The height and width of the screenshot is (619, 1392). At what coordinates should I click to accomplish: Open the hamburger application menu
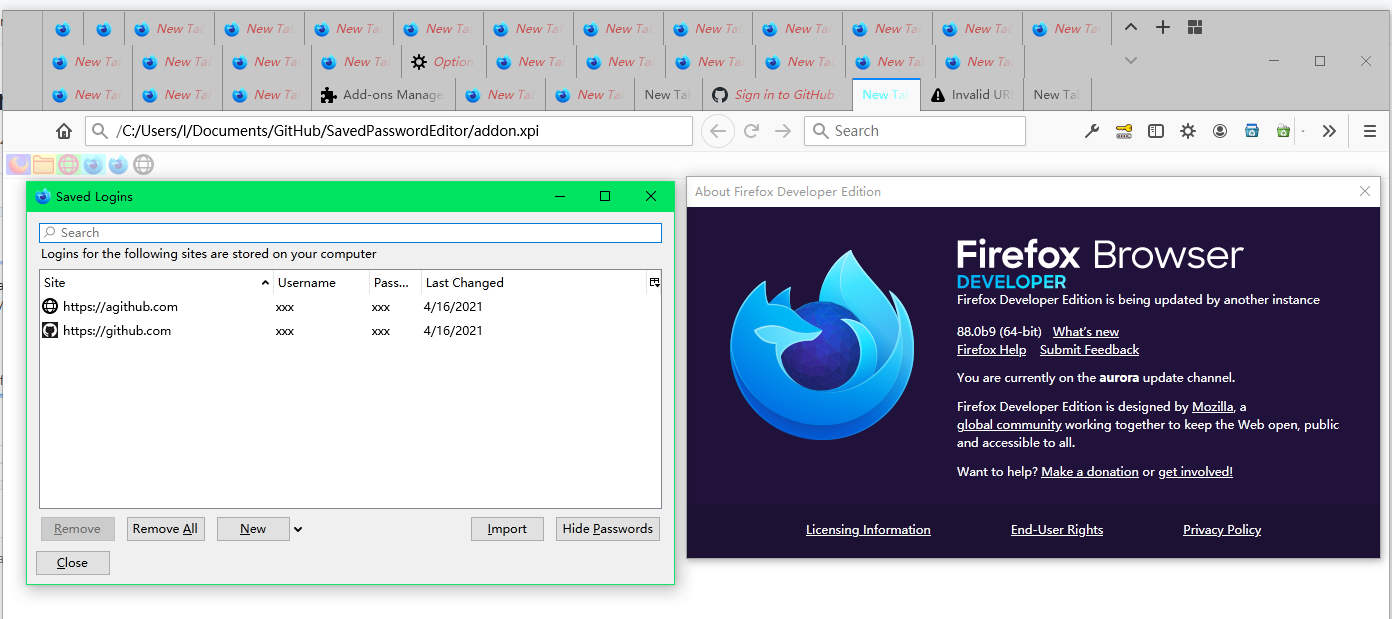click(x=1370, y=131)
